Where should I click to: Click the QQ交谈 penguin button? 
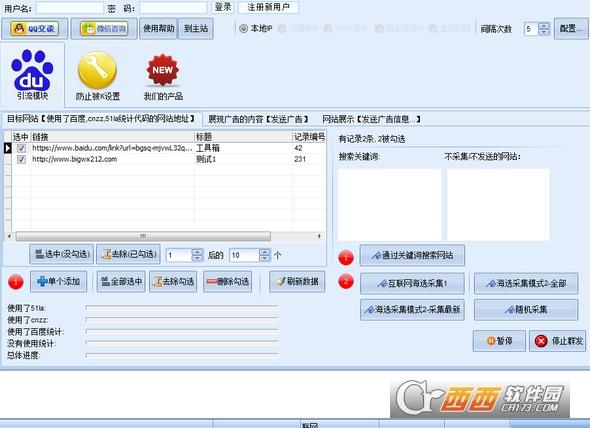point(35,29)
